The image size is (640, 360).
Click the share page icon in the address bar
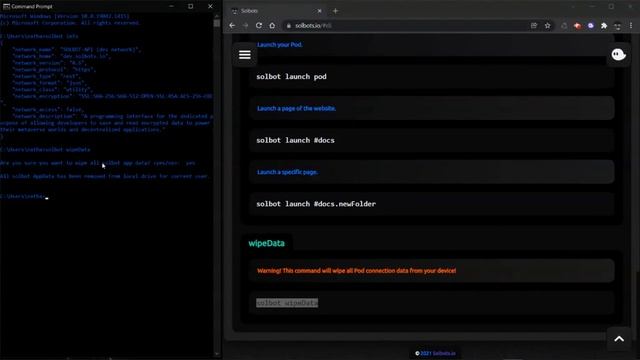[x=534, y=26]
